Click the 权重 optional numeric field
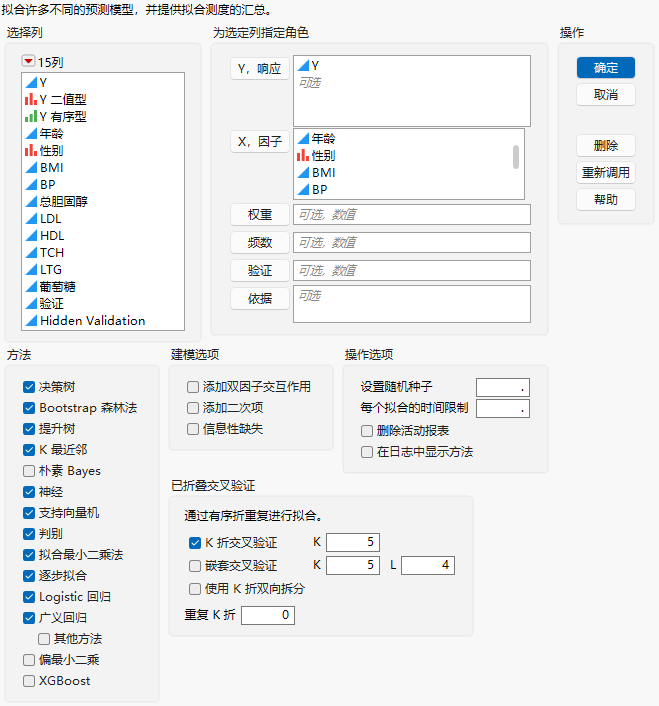Screen dimensions: 659x706 [x=412, y=215]
